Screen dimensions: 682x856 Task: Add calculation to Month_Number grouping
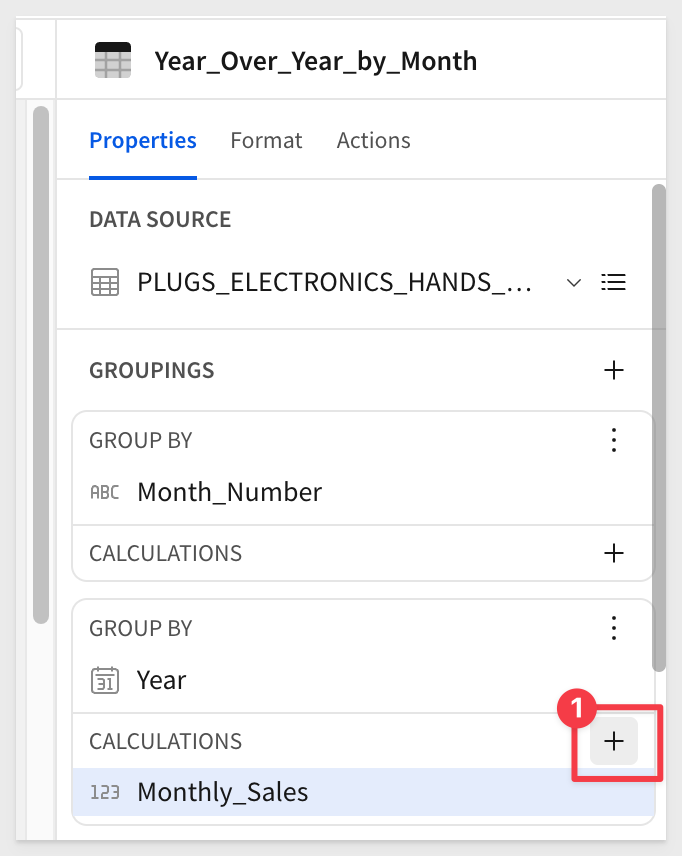coord(614,553)
